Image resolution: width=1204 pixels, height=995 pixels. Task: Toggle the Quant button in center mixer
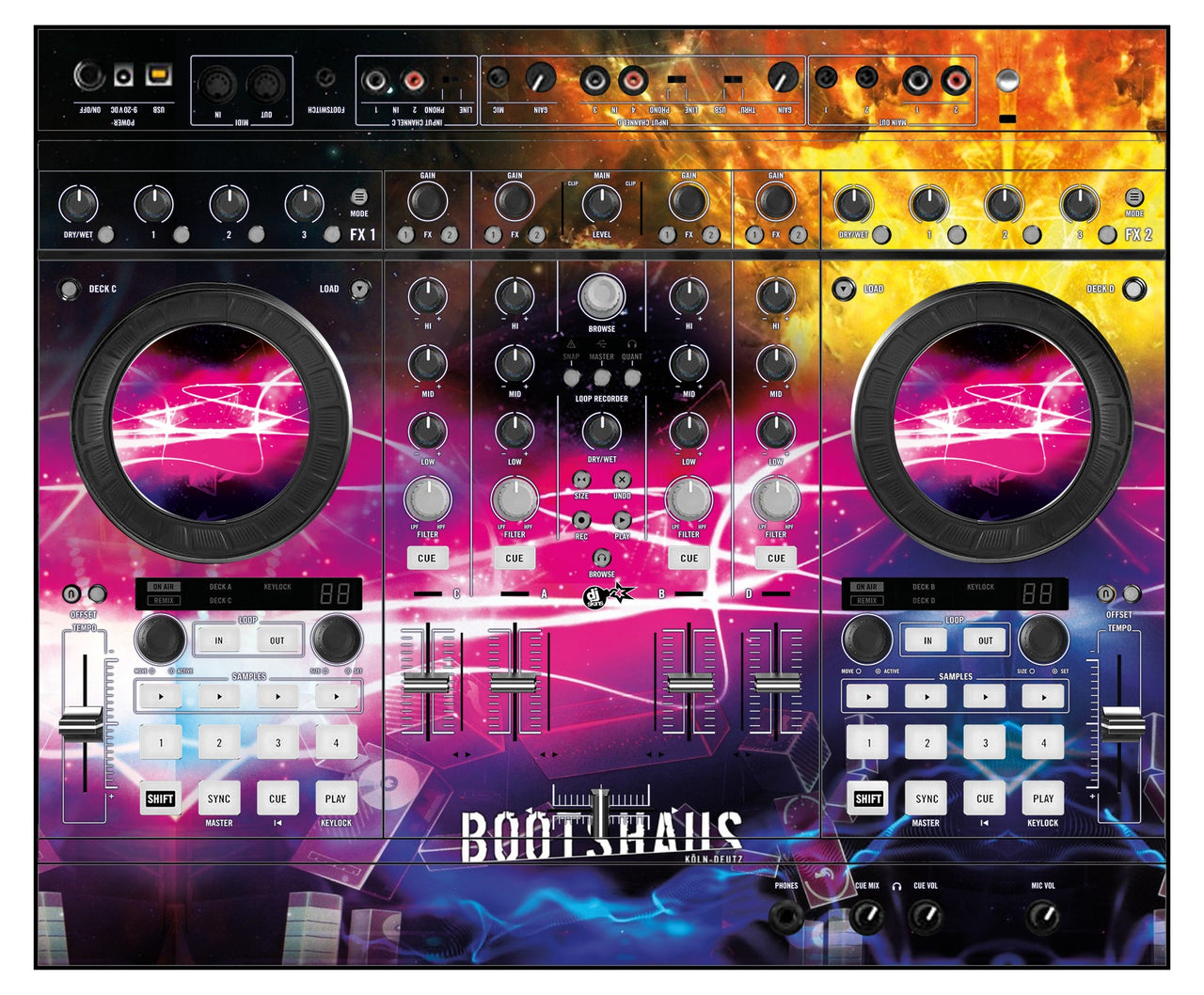coord(632,377)
